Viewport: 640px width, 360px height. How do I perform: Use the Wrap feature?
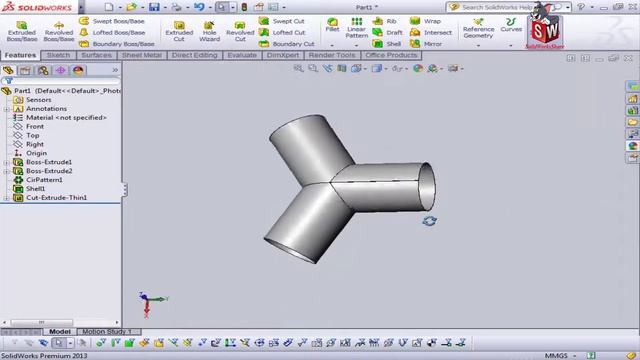click(425, 21)
